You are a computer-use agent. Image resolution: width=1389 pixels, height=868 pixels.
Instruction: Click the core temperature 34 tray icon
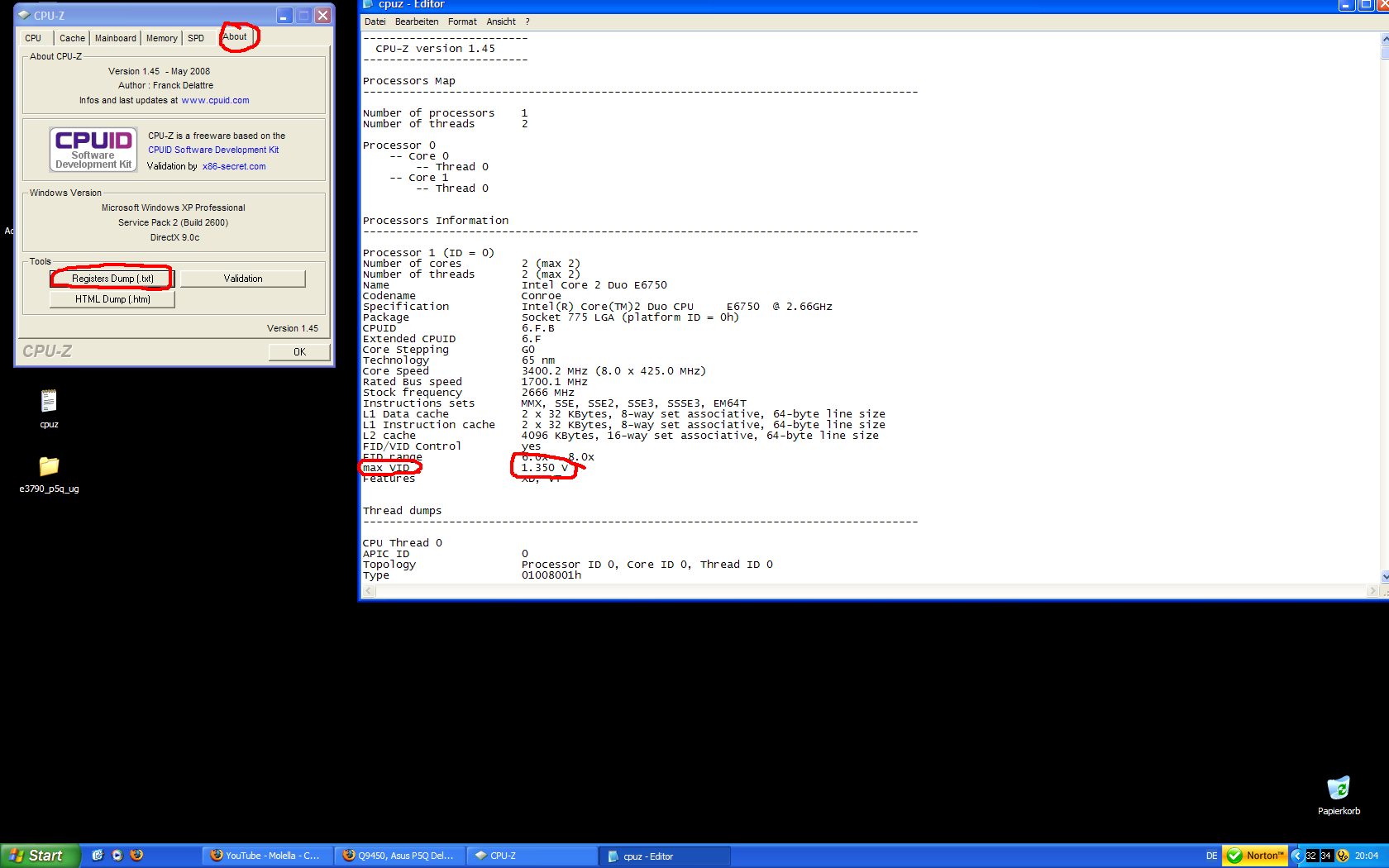coord(1326,856)
